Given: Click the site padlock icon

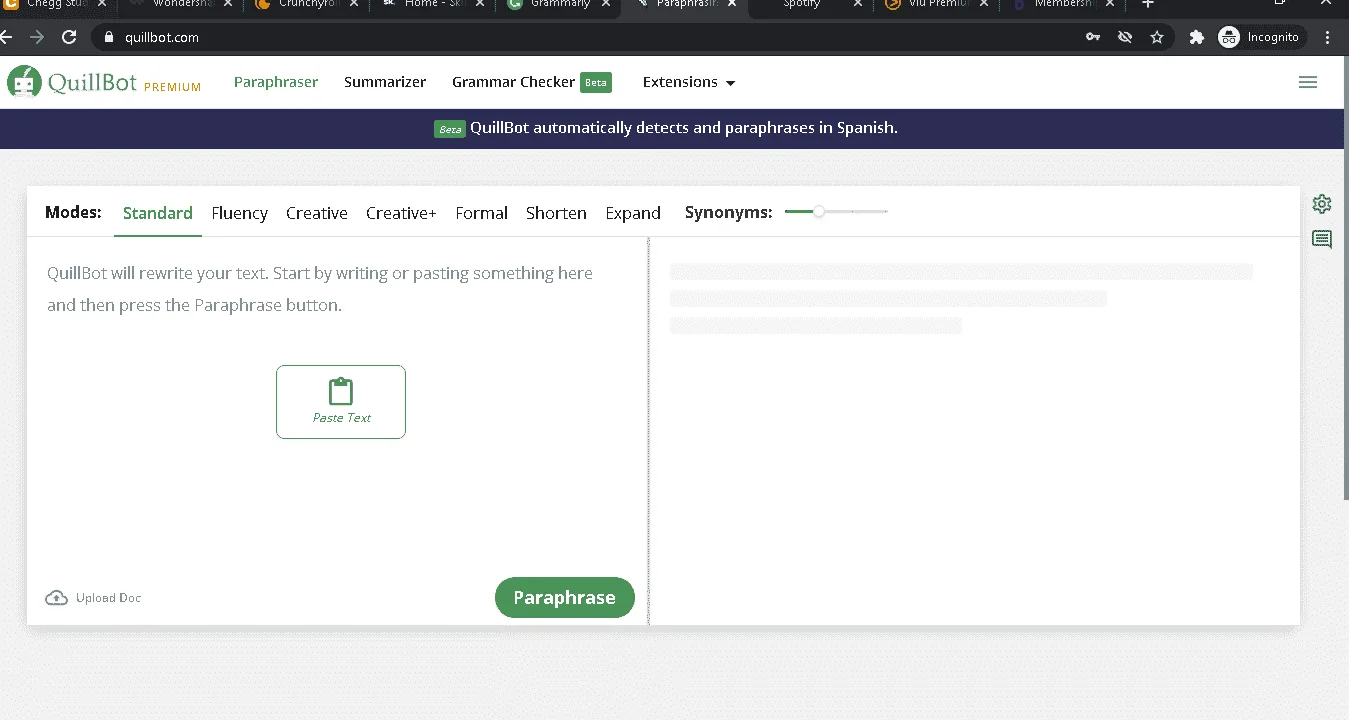Looking at the screenshot, I should tap(110, 37).
